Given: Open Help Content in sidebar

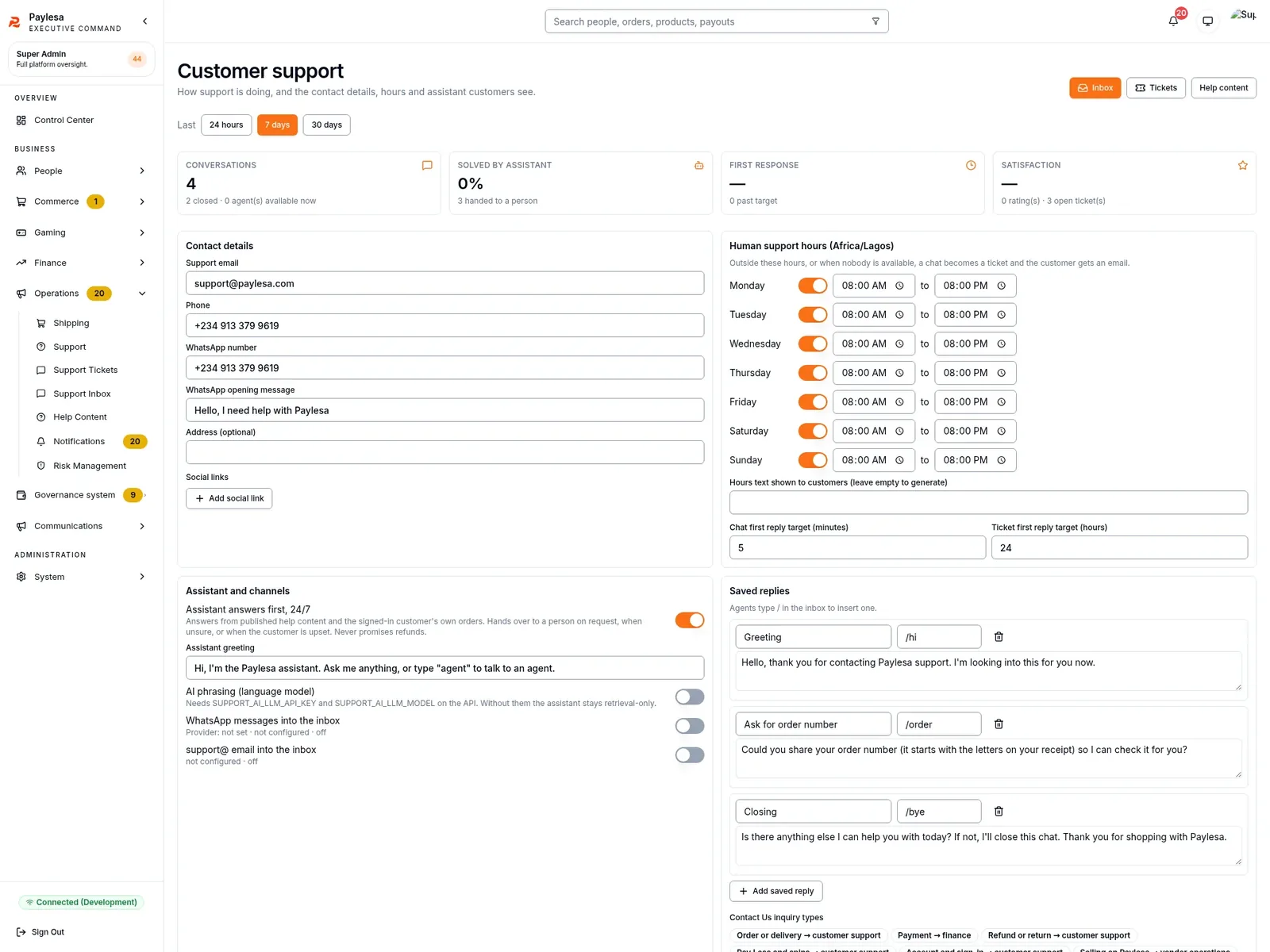Looking at the screenshot, I should [79, 417].
